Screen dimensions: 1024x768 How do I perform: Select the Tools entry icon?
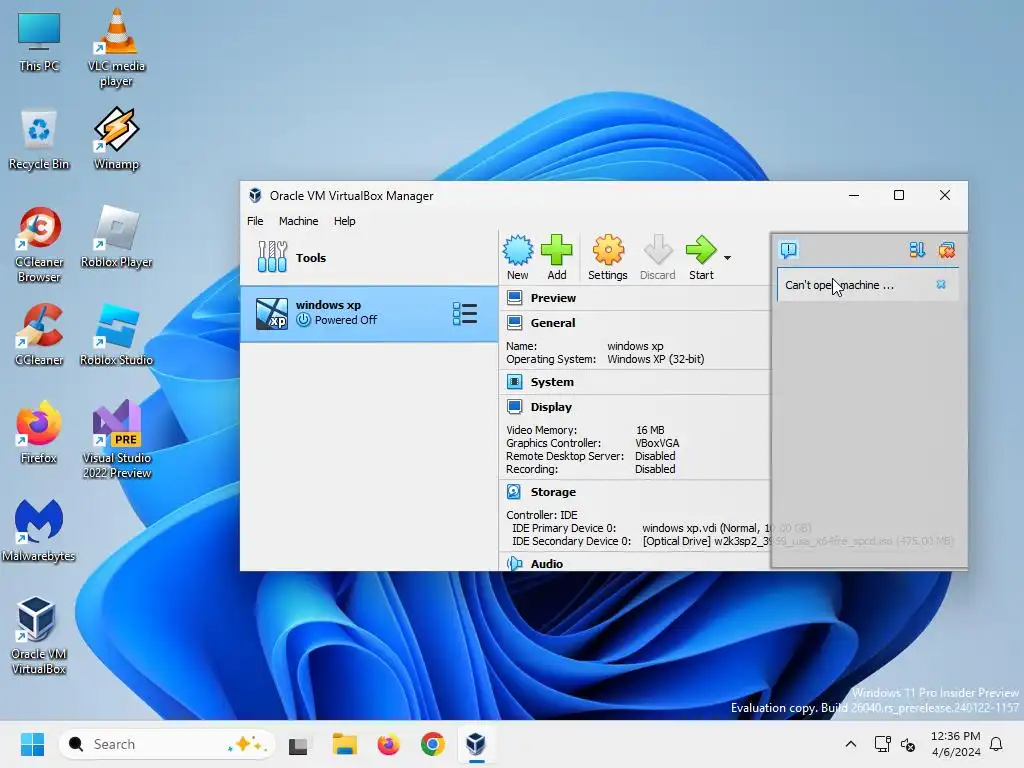(272, 257)
